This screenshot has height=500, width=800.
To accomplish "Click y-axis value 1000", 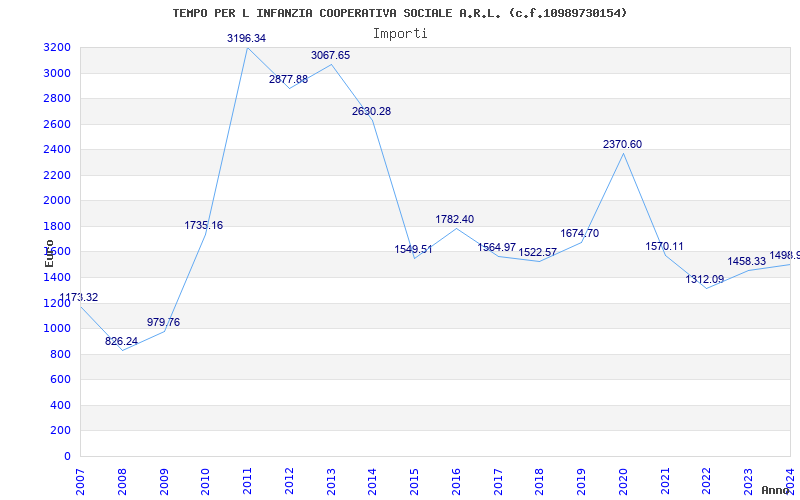I will click(57, 329).
